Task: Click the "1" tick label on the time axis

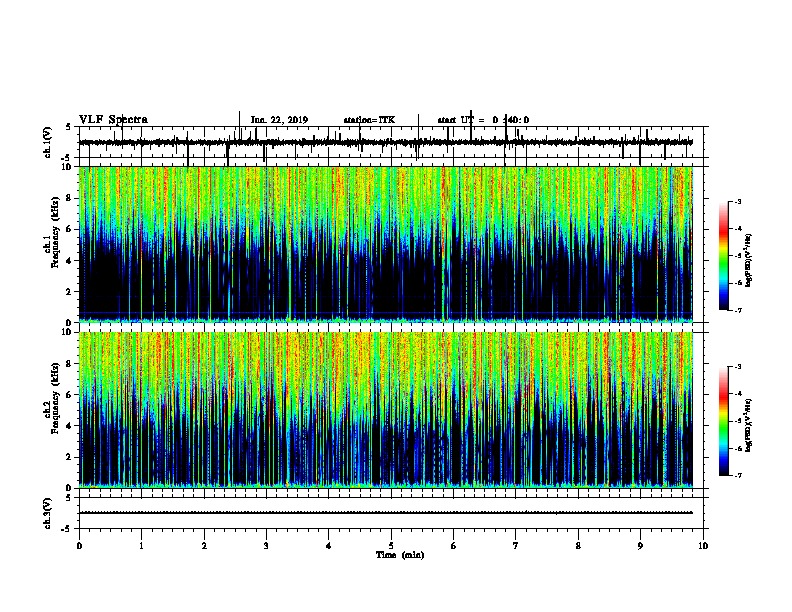Action: click(x=141, y=546)
